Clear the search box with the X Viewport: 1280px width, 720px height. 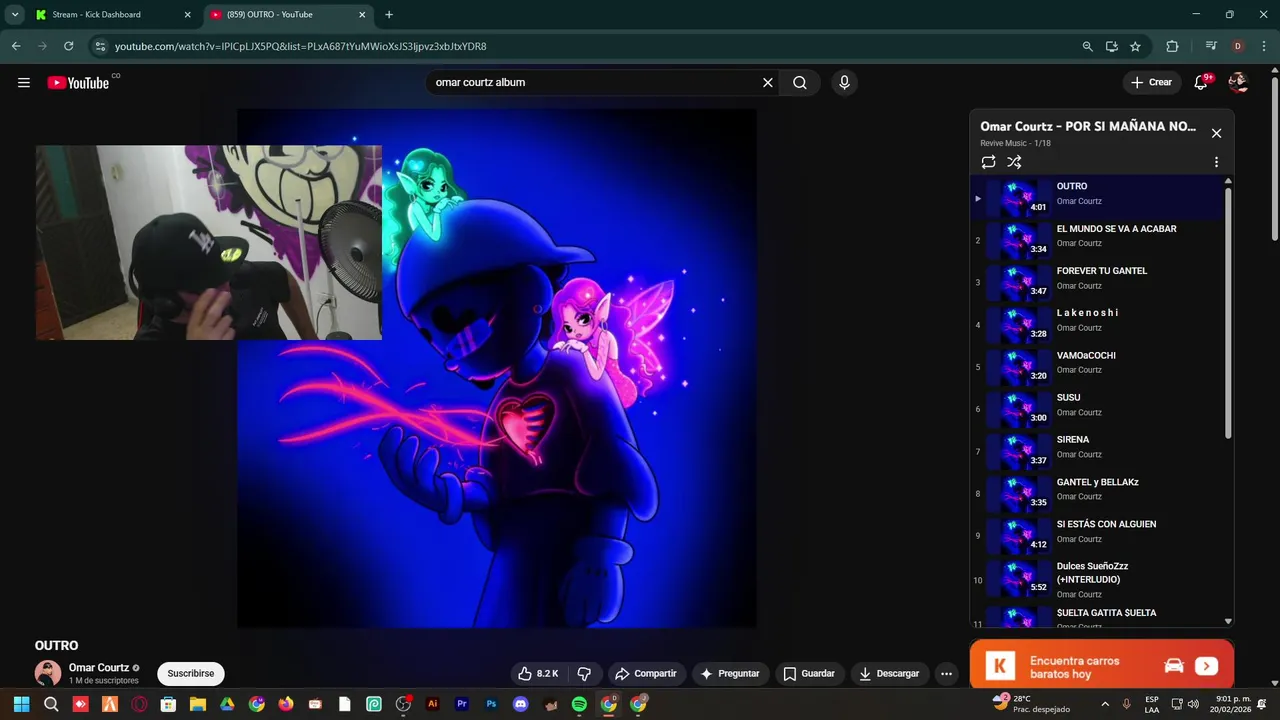pyautogui.click(x=768, y=83)
